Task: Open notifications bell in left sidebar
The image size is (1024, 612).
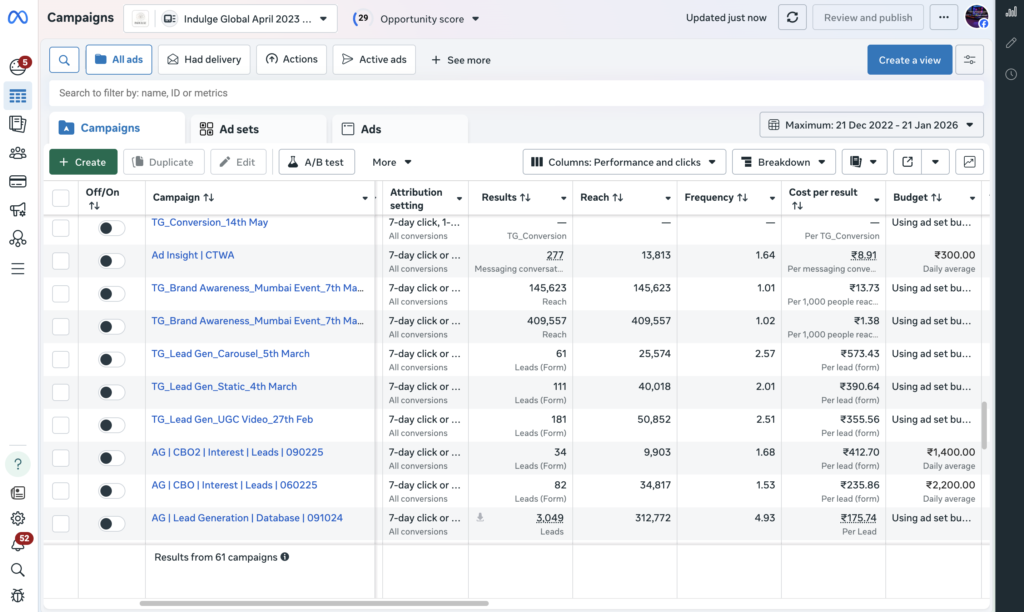Action: 17,544
